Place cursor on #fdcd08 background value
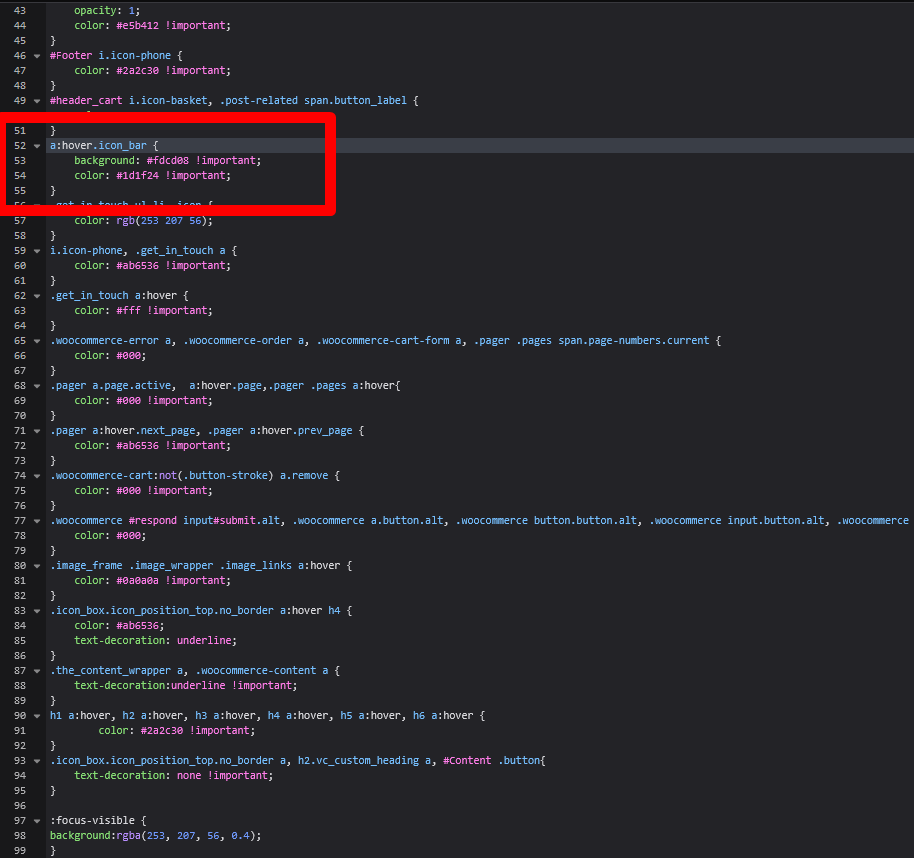The image size is (914, 858). pyautogui.click(x=168, y=160)
